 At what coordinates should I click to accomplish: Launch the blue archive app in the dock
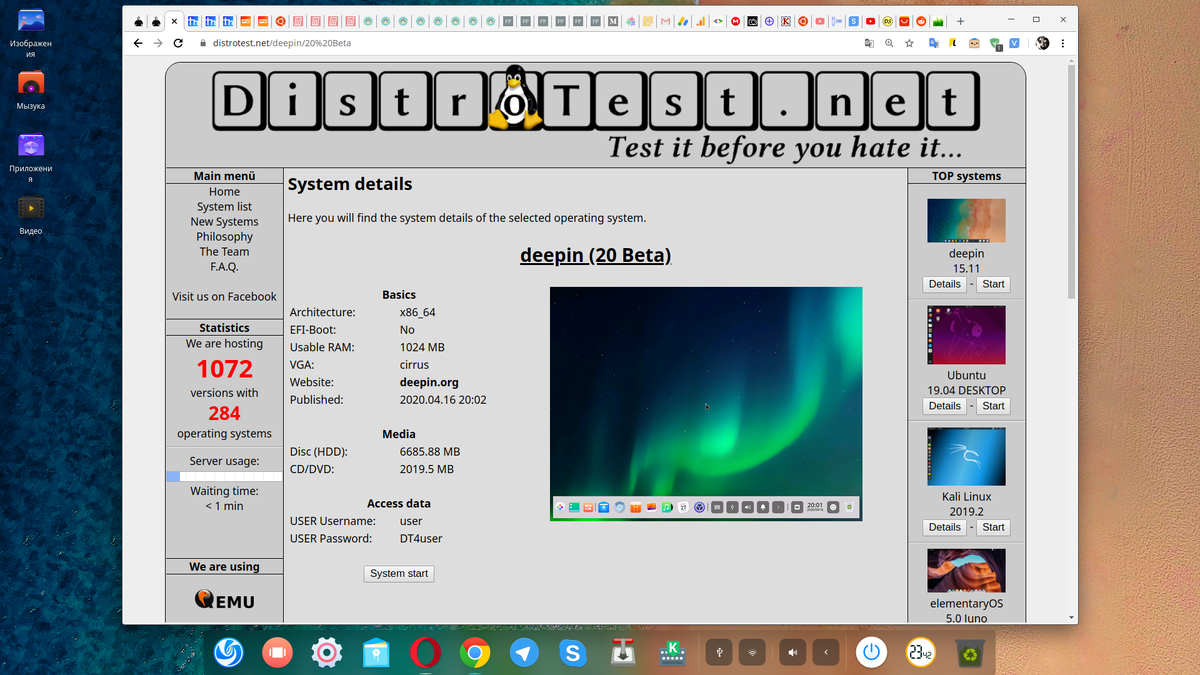coord(376,653)
